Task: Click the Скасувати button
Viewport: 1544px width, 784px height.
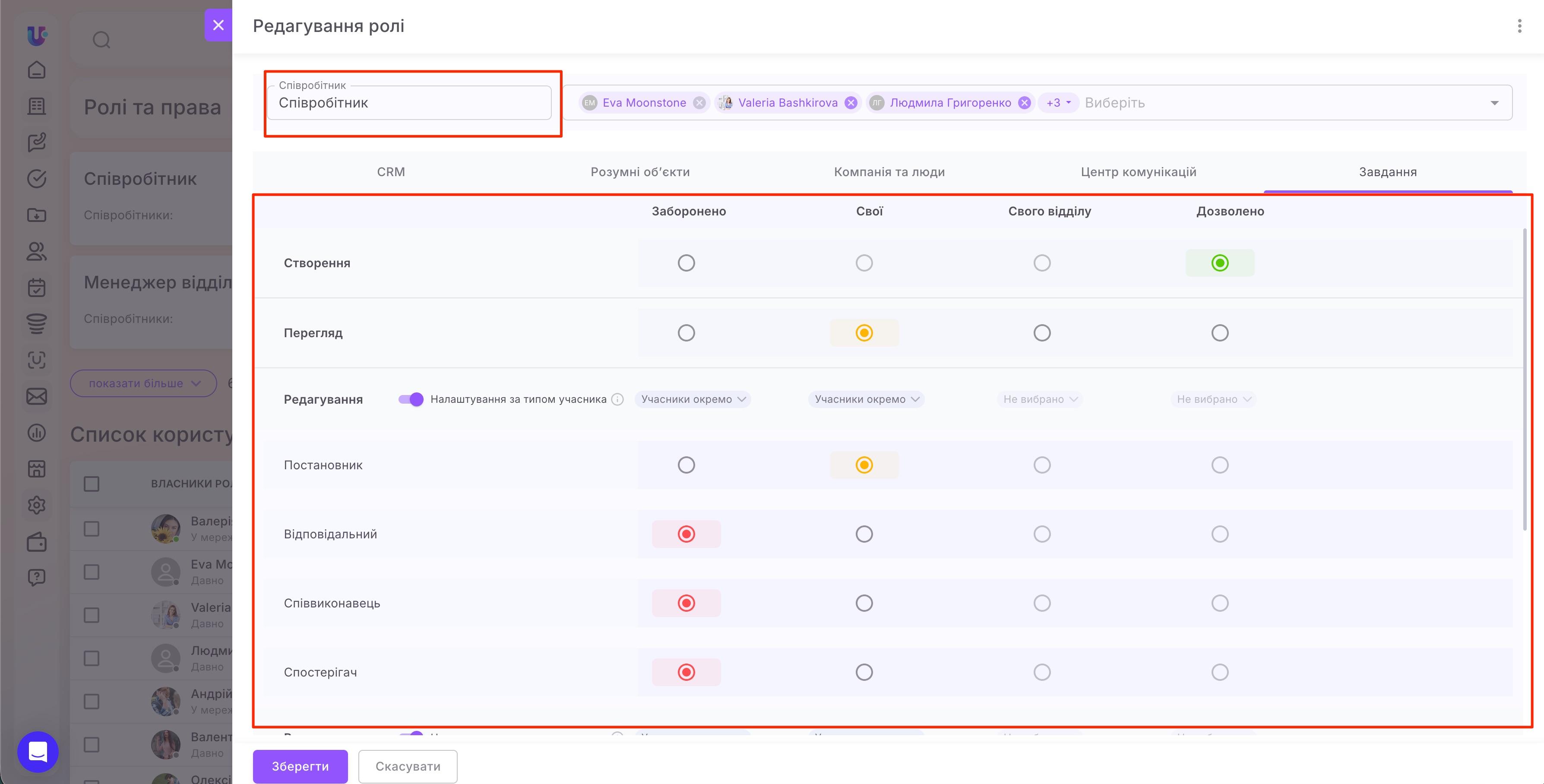Action: pos(408,766)
